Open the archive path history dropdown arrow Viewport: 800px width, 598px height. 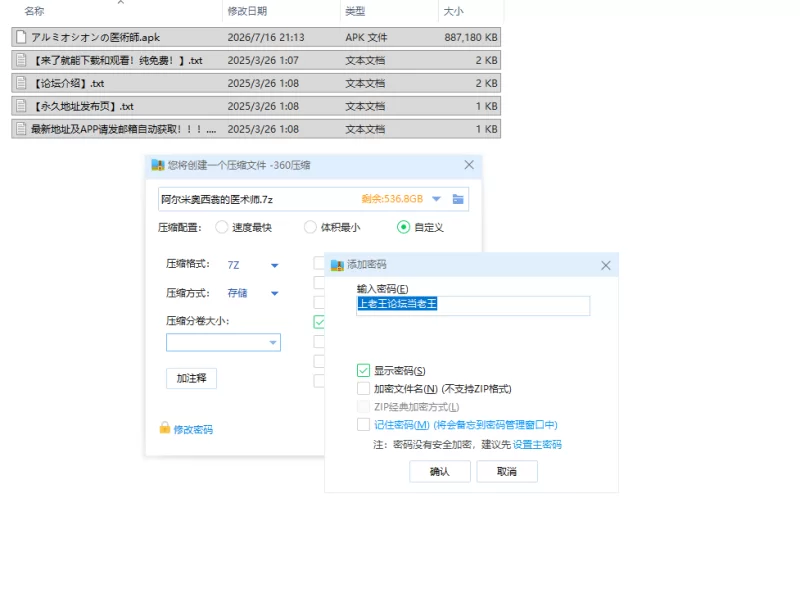[436, 199]
